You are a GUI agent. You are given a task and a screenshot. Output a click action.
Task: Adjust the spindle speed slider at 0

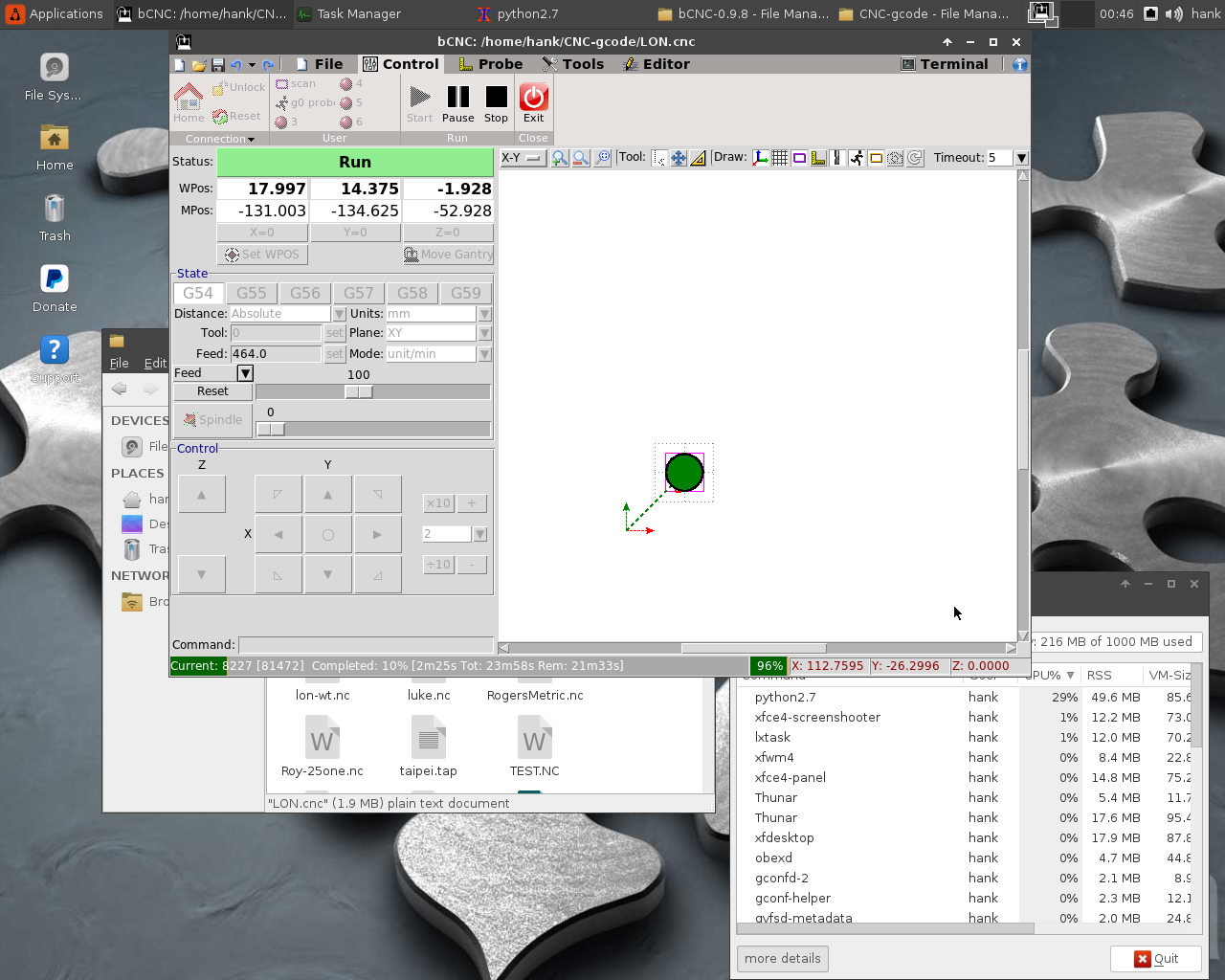(271, 430)
